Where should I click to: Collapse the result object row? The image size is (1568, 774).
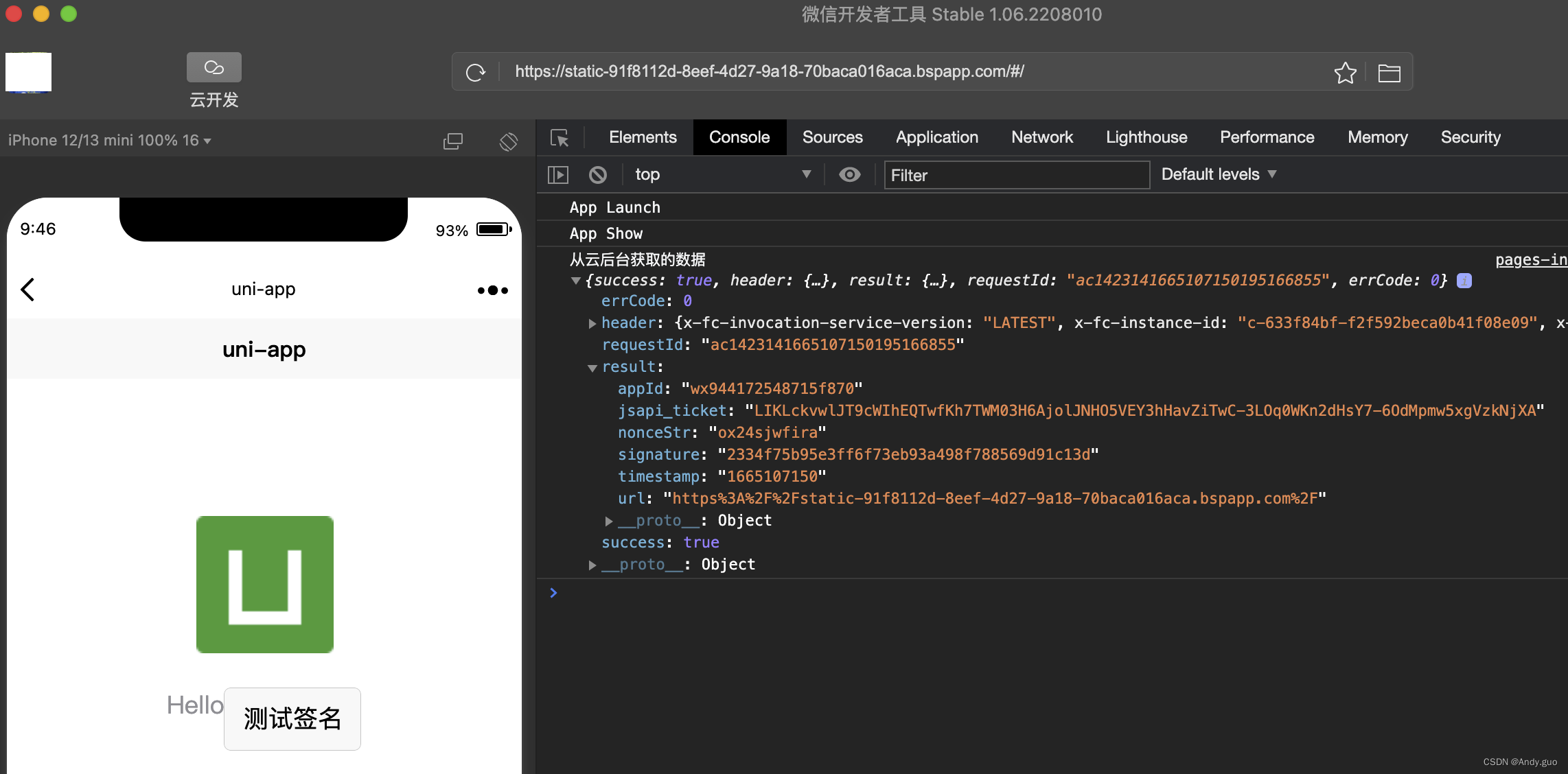tap(592, 368)
